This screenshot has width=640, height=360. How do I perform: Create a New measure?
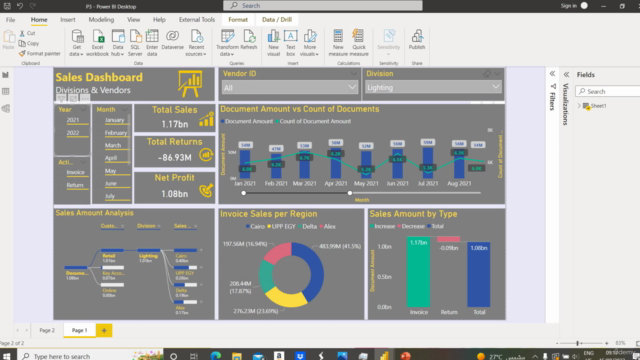[338, 43]
